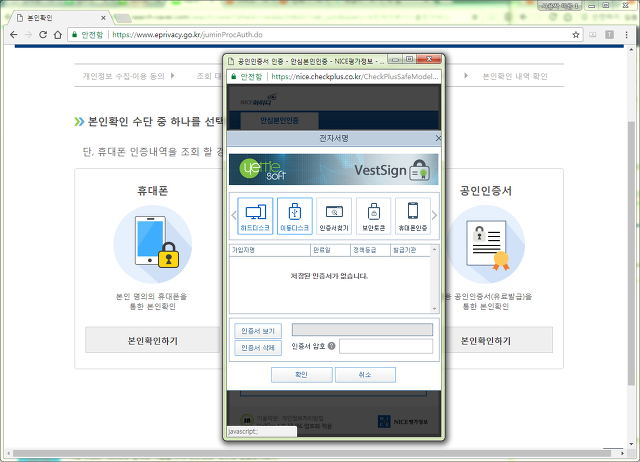This screenshot has width=640, height=462.
Task: Click the T extension icon in toolbar
Action: (609, 35)
